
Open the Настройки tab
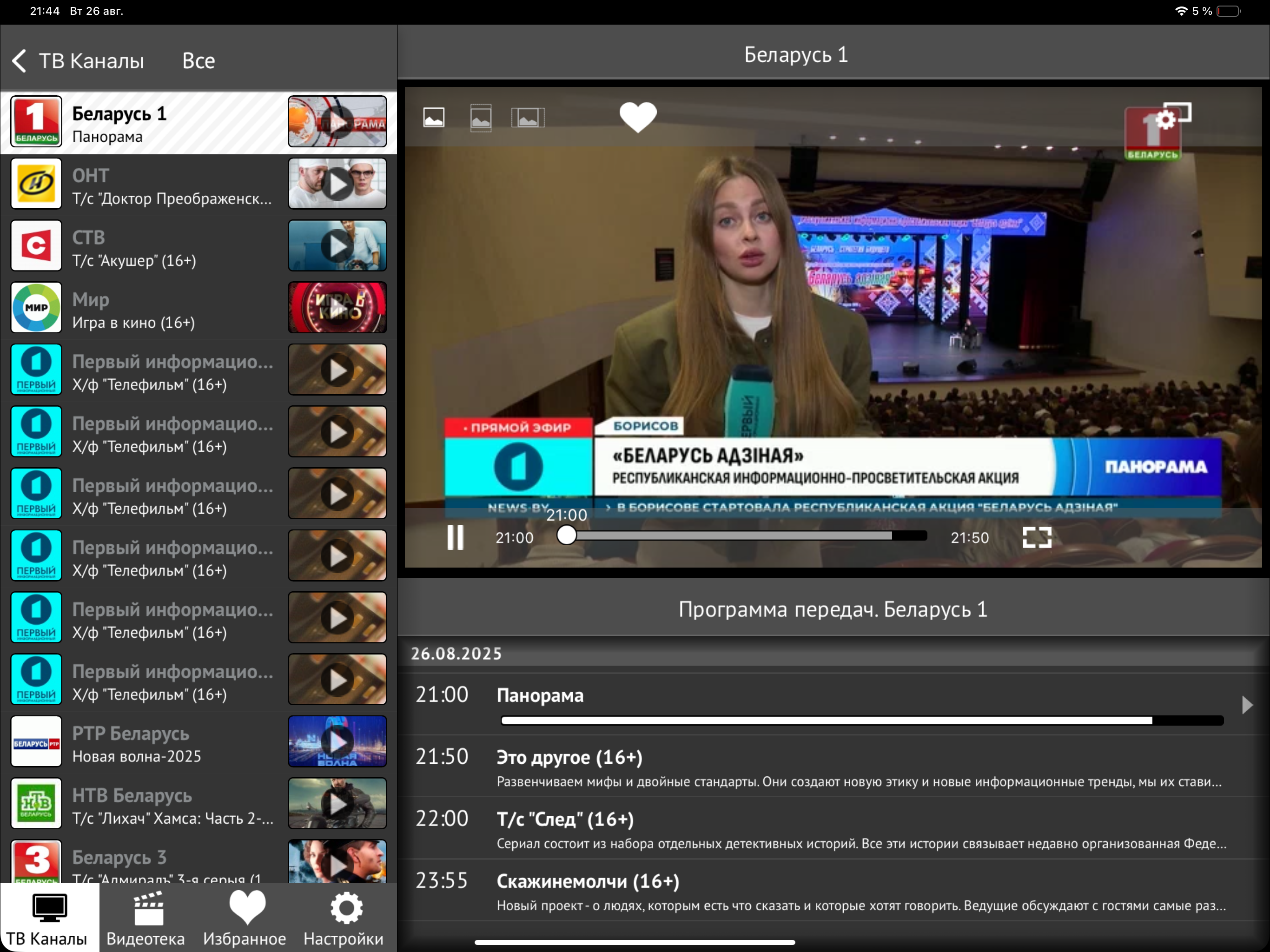coord(346,918)
